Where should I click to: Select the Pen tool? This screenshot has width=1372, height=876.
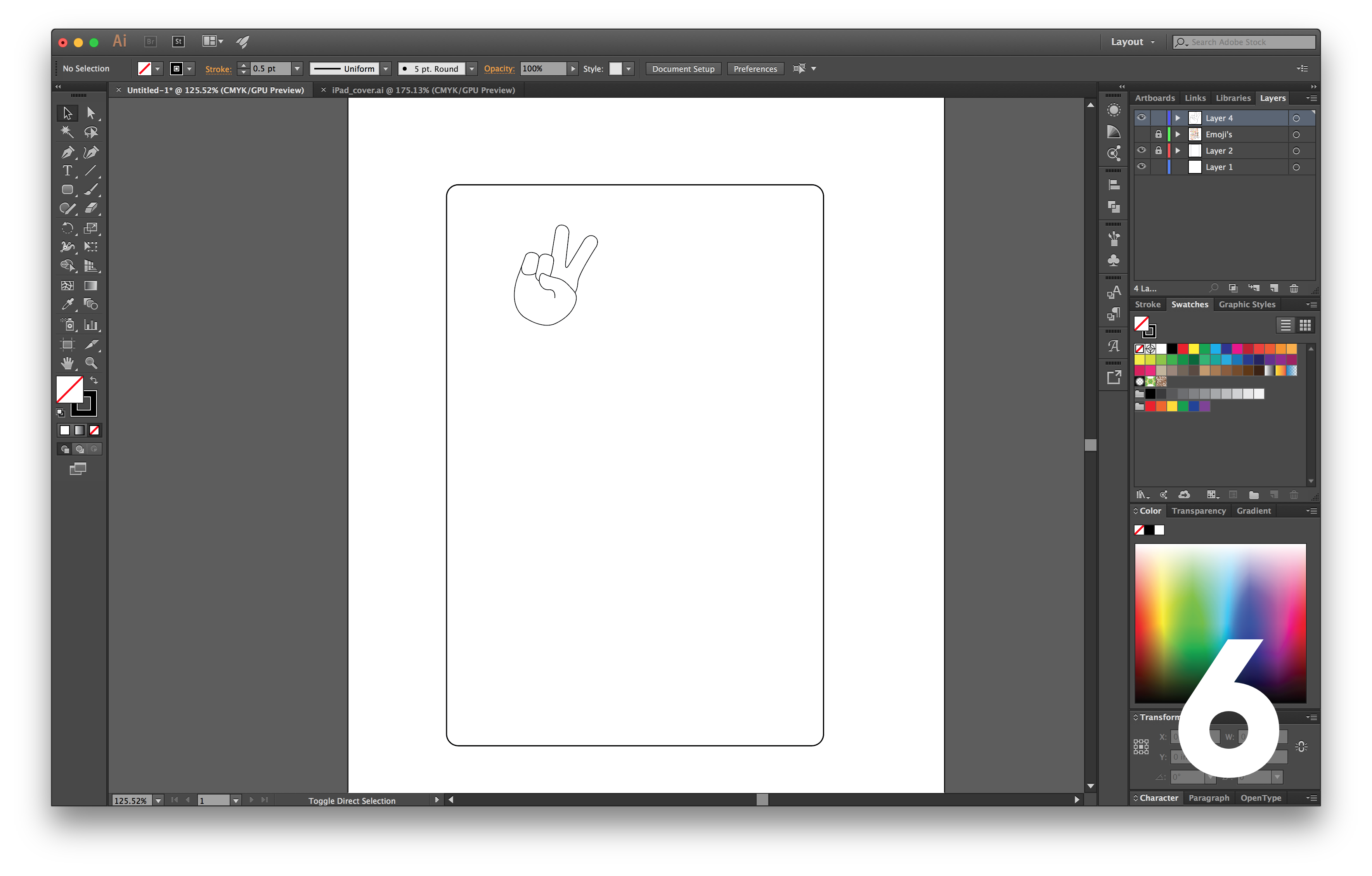(67, 152)
